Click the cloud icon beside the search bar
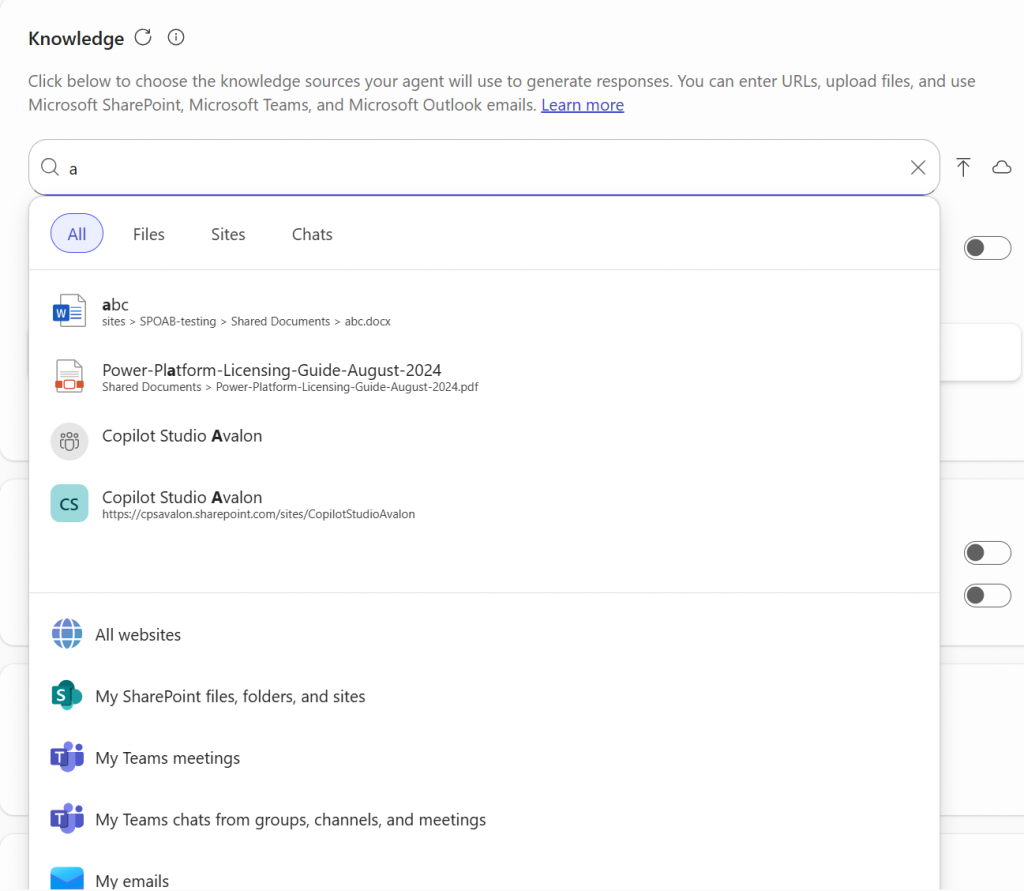This screenshot has width=1024, height=891. click(x=1002, y=167)
